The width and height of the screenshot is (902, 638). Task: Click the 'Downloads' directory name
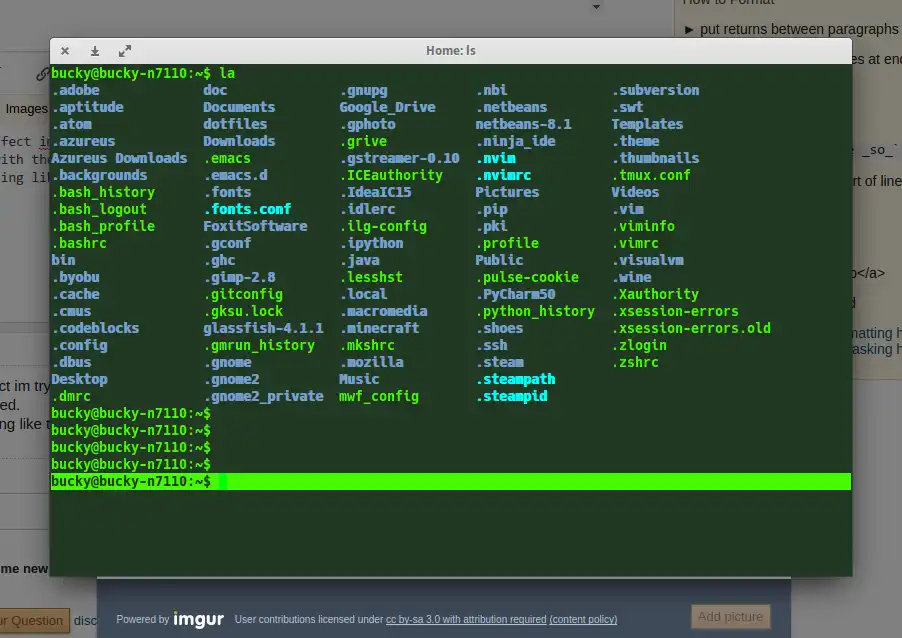pos(239,141)
